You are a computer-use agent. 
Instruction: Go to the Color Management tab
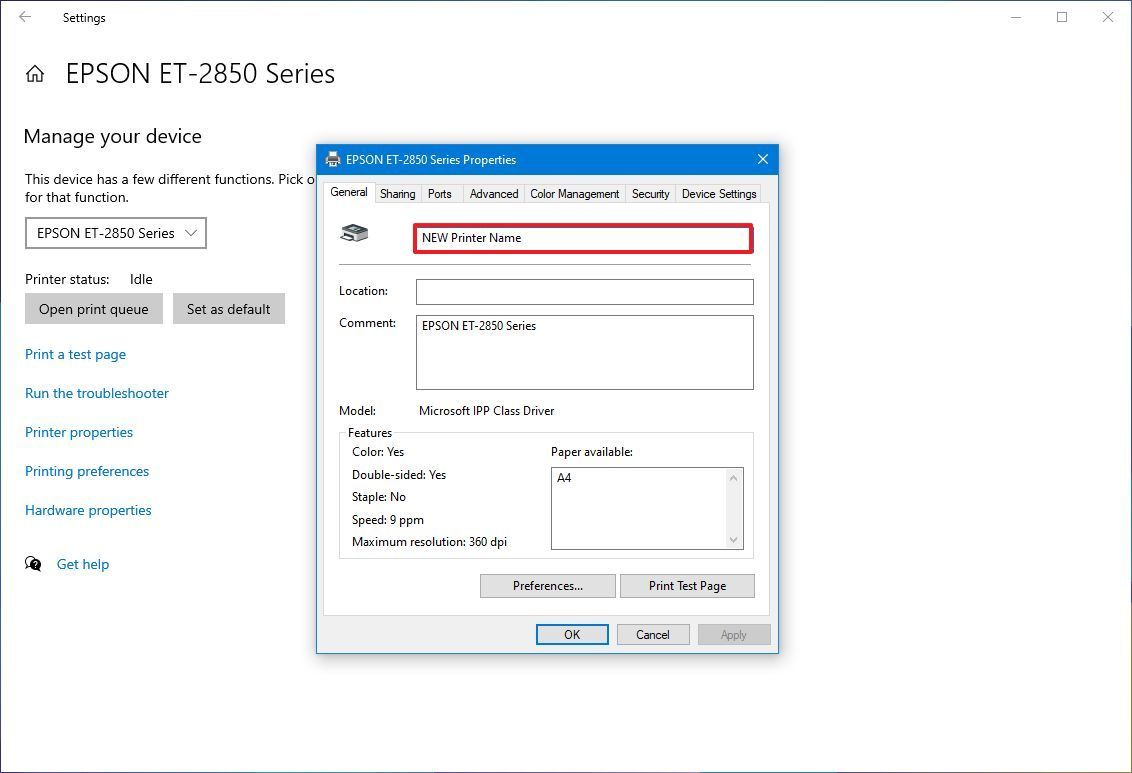[574, 194]
